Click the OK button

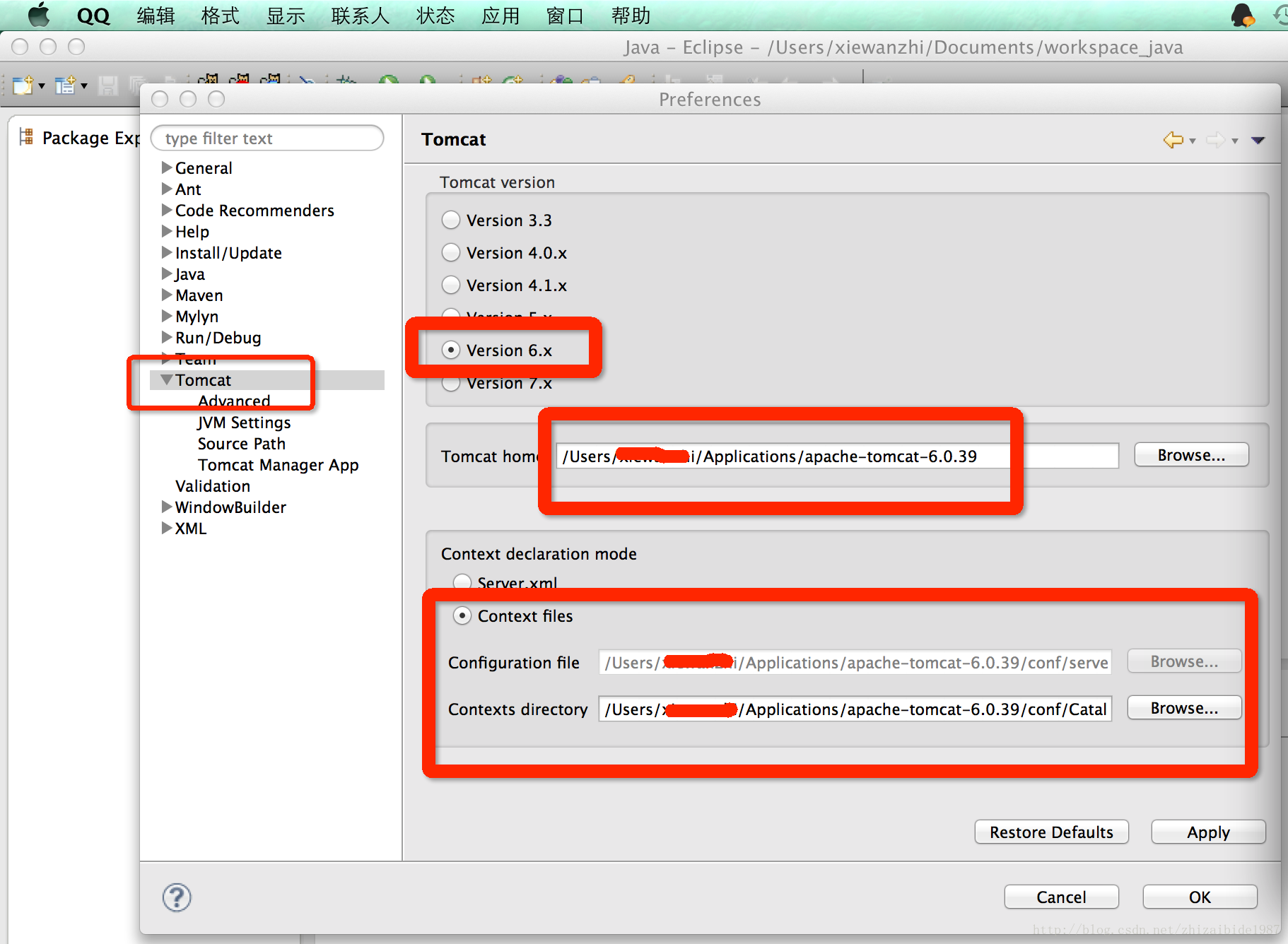click(1200, 897)
